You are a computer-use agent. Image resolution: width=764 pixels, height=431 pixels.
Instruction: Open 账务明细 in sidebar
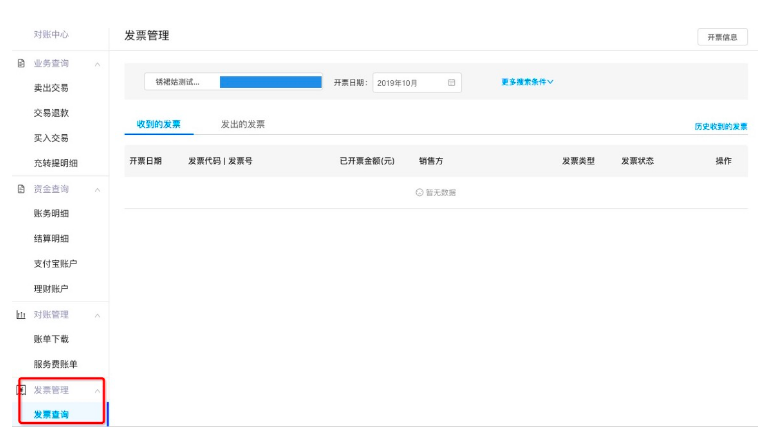51,213
